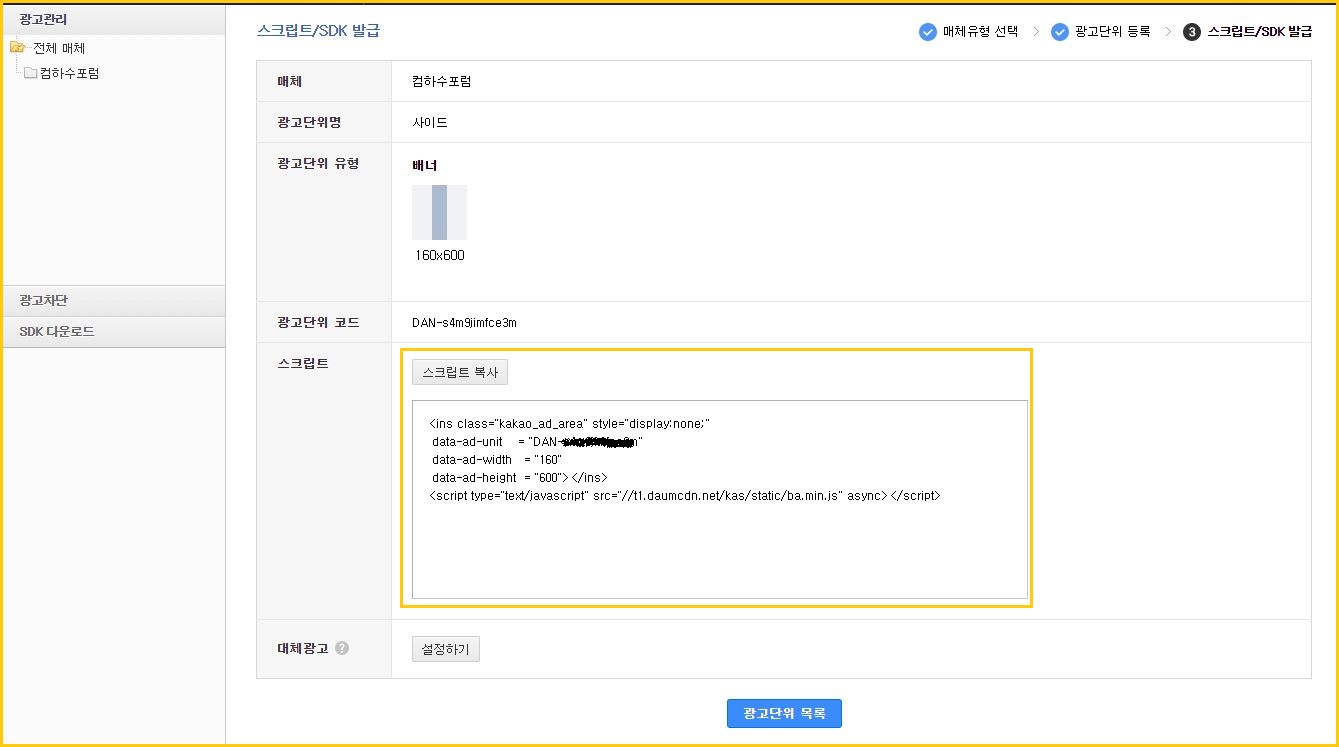Click inside the script code textarea
This screenshot has height=747, width=1339.
720,499
